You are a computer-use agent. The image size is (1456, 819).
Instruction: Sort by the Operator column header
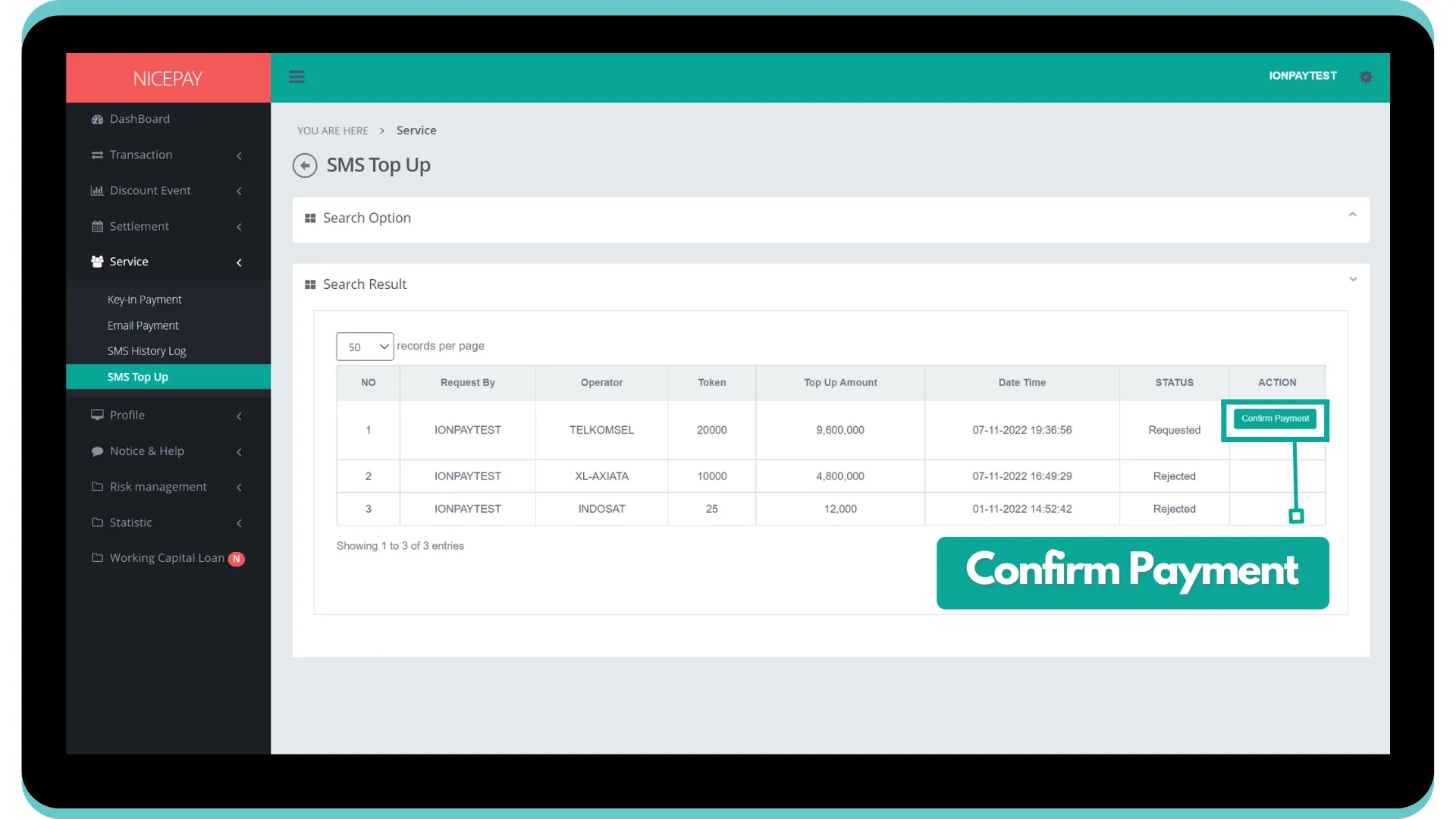click(x=601, y=383)
